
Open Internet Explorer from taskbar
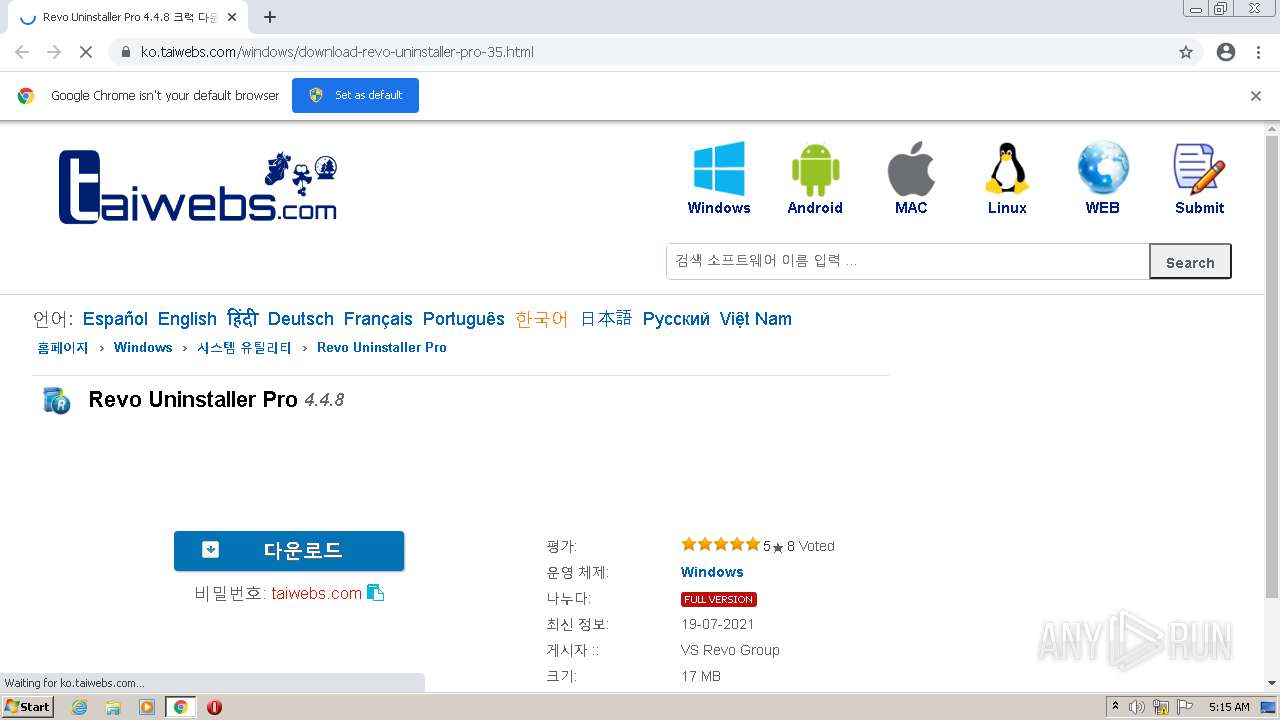80,707
